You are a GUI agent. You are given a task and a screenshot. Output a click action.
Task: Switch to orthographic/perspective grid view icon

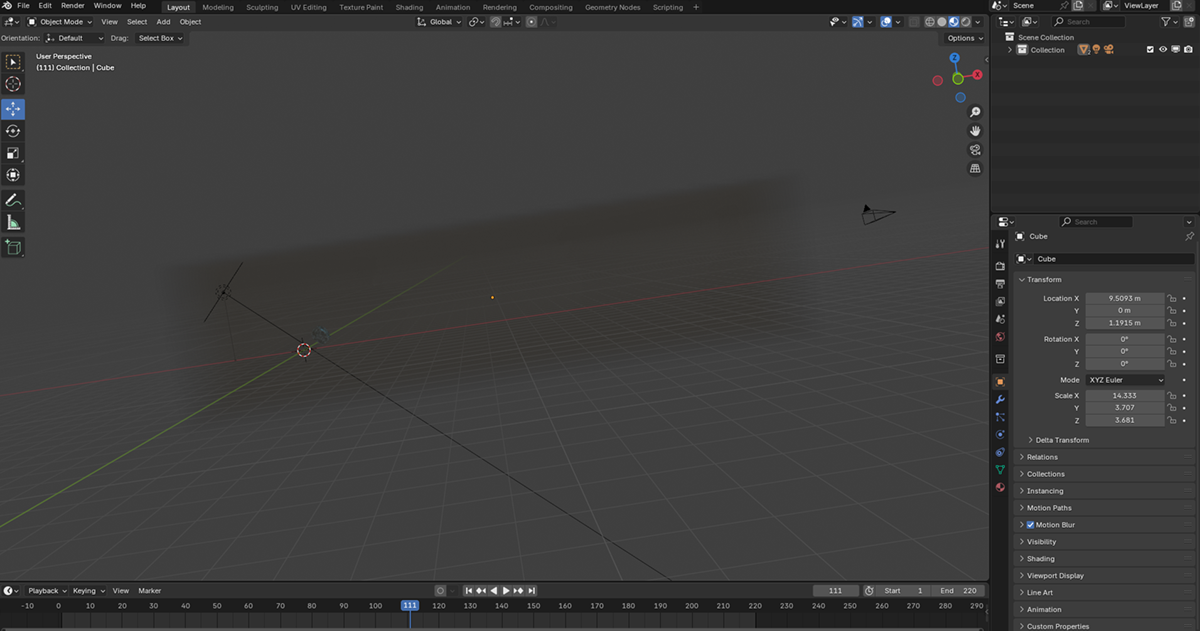(x=975, y=169)
